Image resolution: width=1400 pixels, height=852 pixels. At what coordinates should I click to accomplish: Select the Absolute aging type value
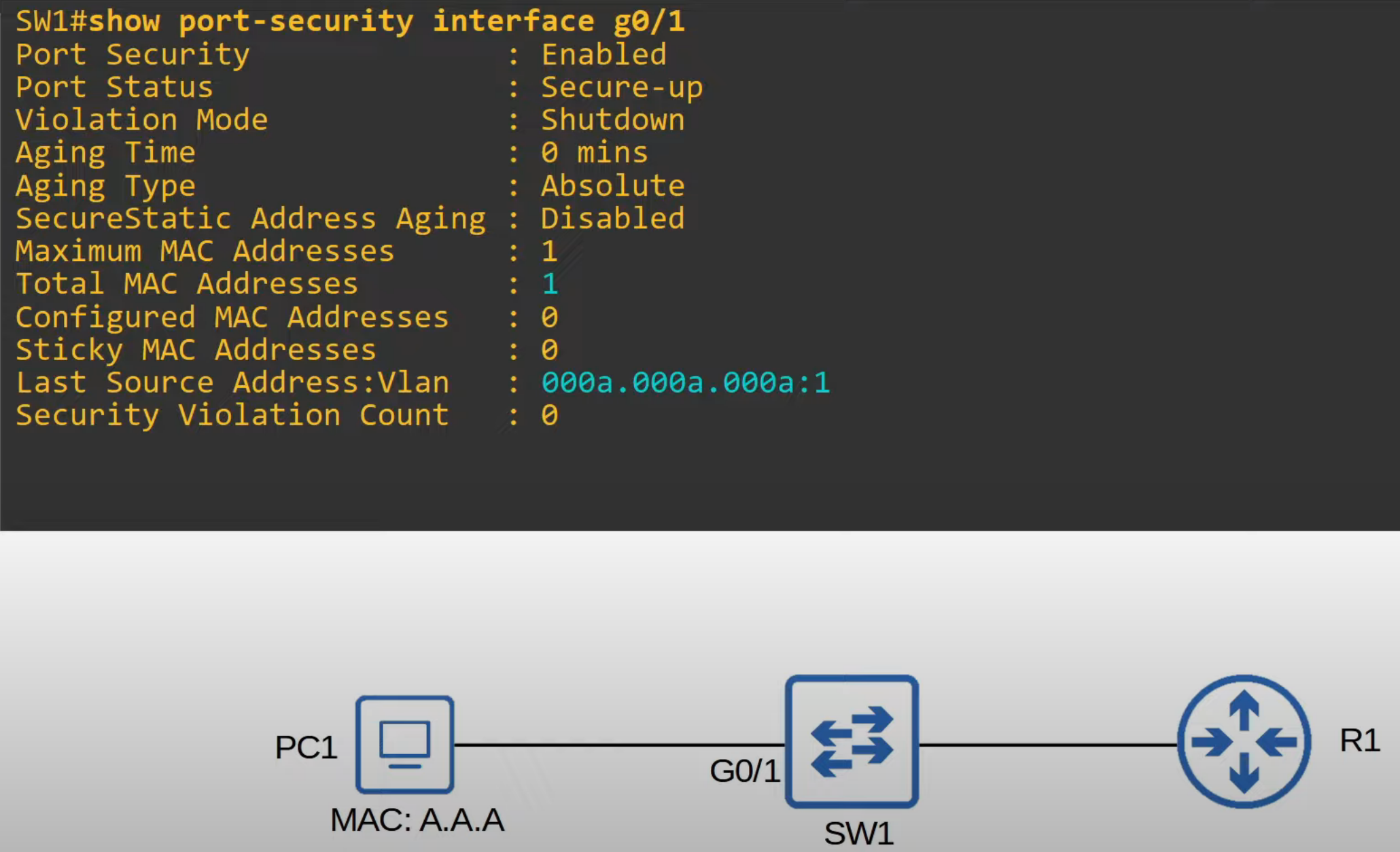coord(612,186)
